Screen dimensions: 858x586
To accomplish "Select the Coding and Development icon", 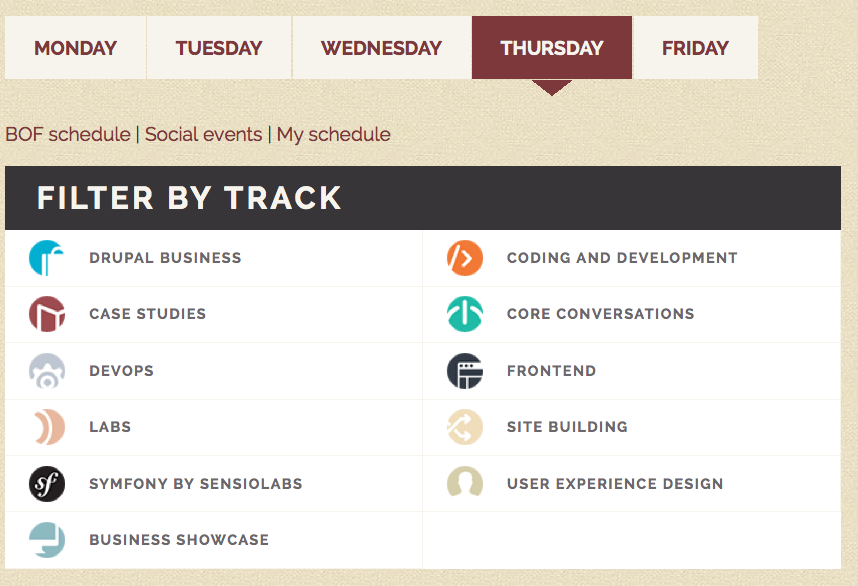I will pos(465,258).
